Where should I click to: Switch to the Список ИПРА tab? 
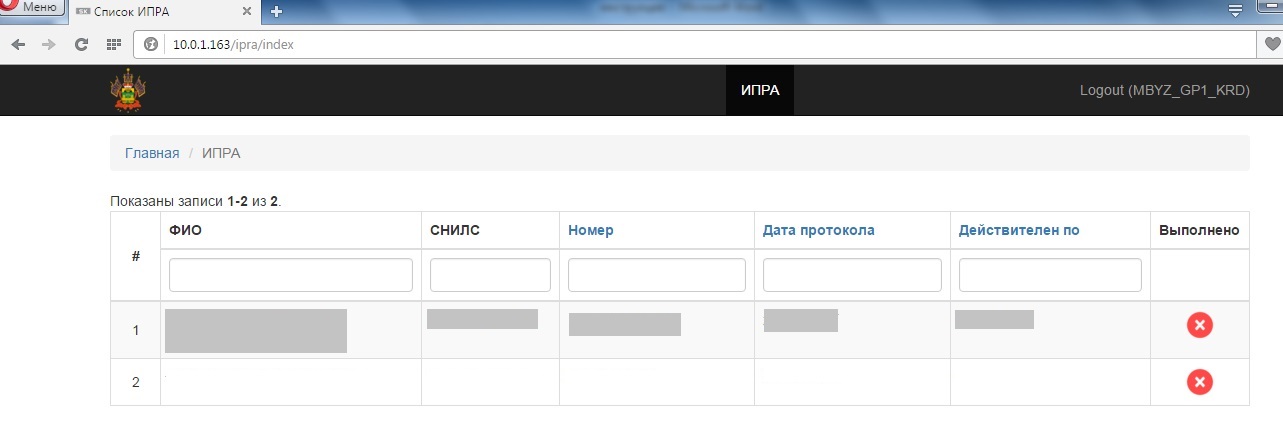150,11
